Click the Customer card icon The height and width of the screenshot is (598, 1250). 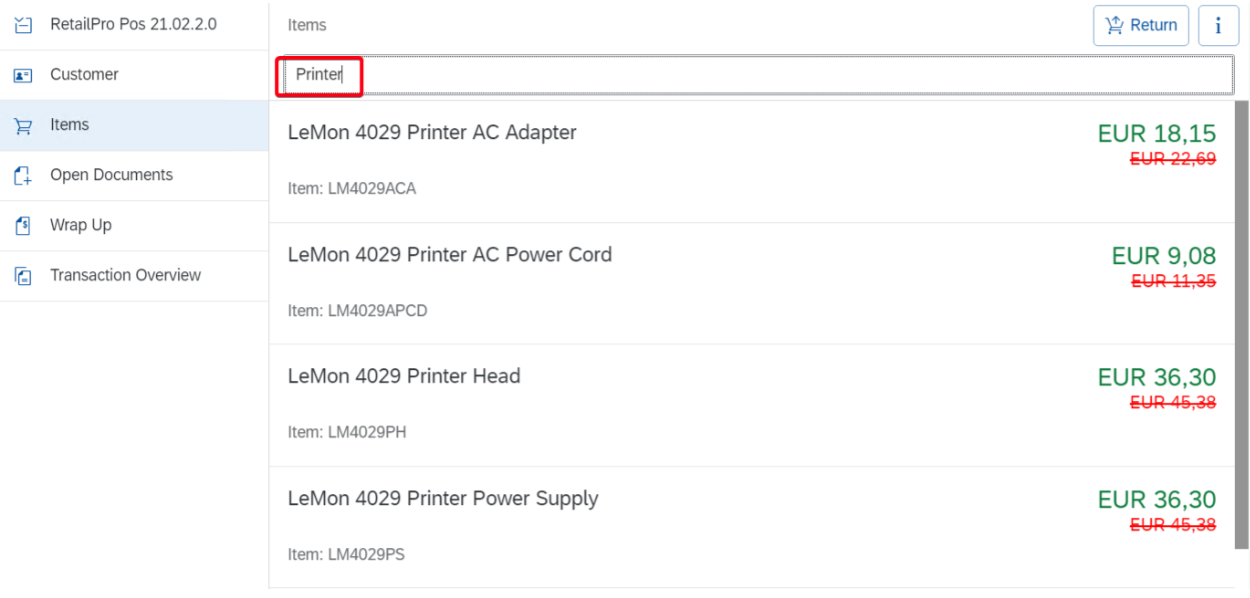click(x=23, y=75)
